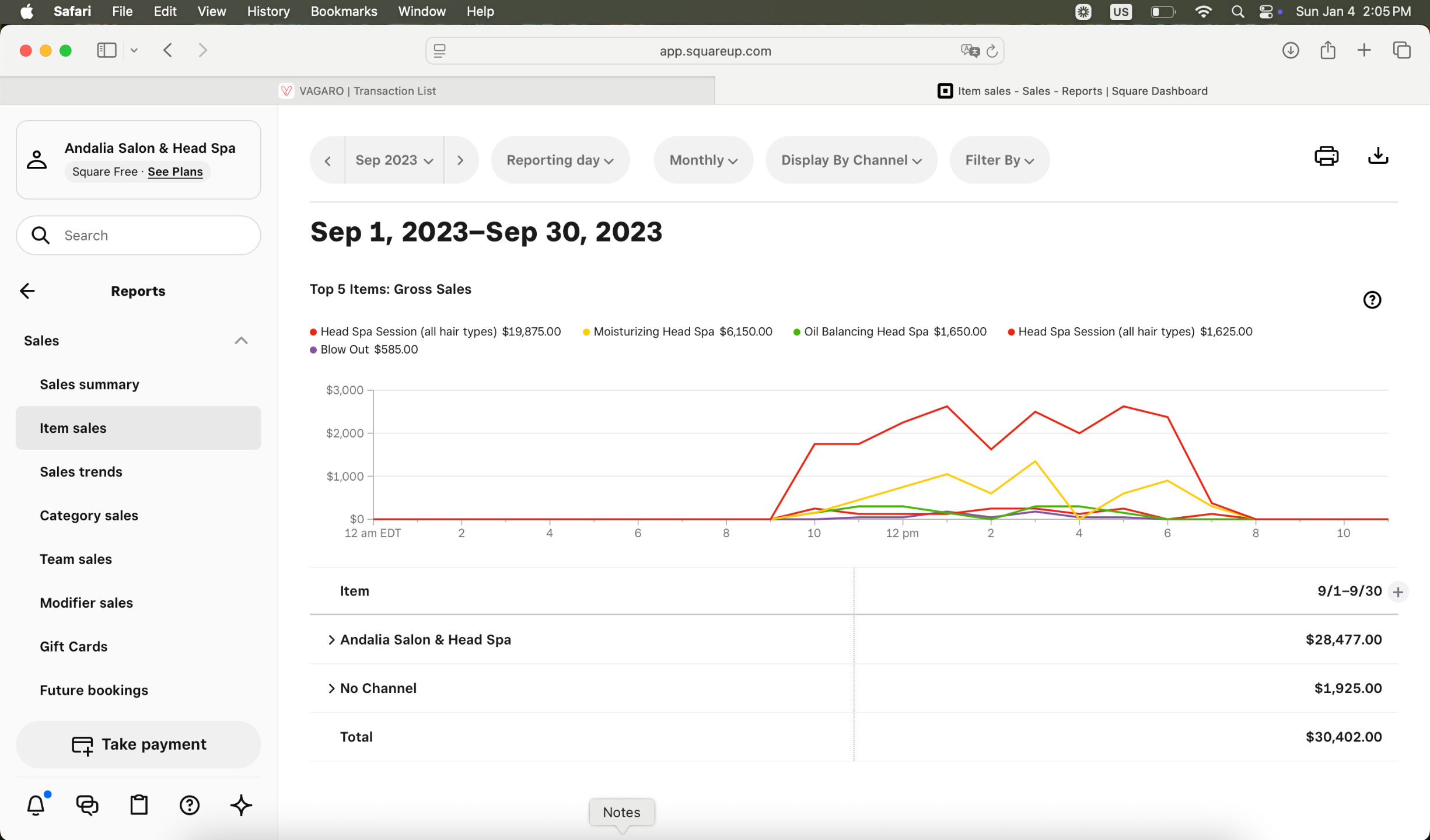The width and height of the screenshot is (1430, 840).
Task: Open Category sales report in sidebar
Action: 89,515
